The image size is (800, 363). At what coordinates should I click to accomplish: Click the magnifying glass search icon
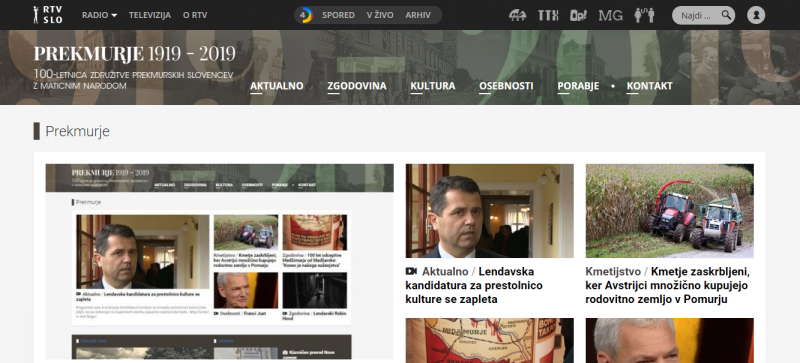point(726,15)
